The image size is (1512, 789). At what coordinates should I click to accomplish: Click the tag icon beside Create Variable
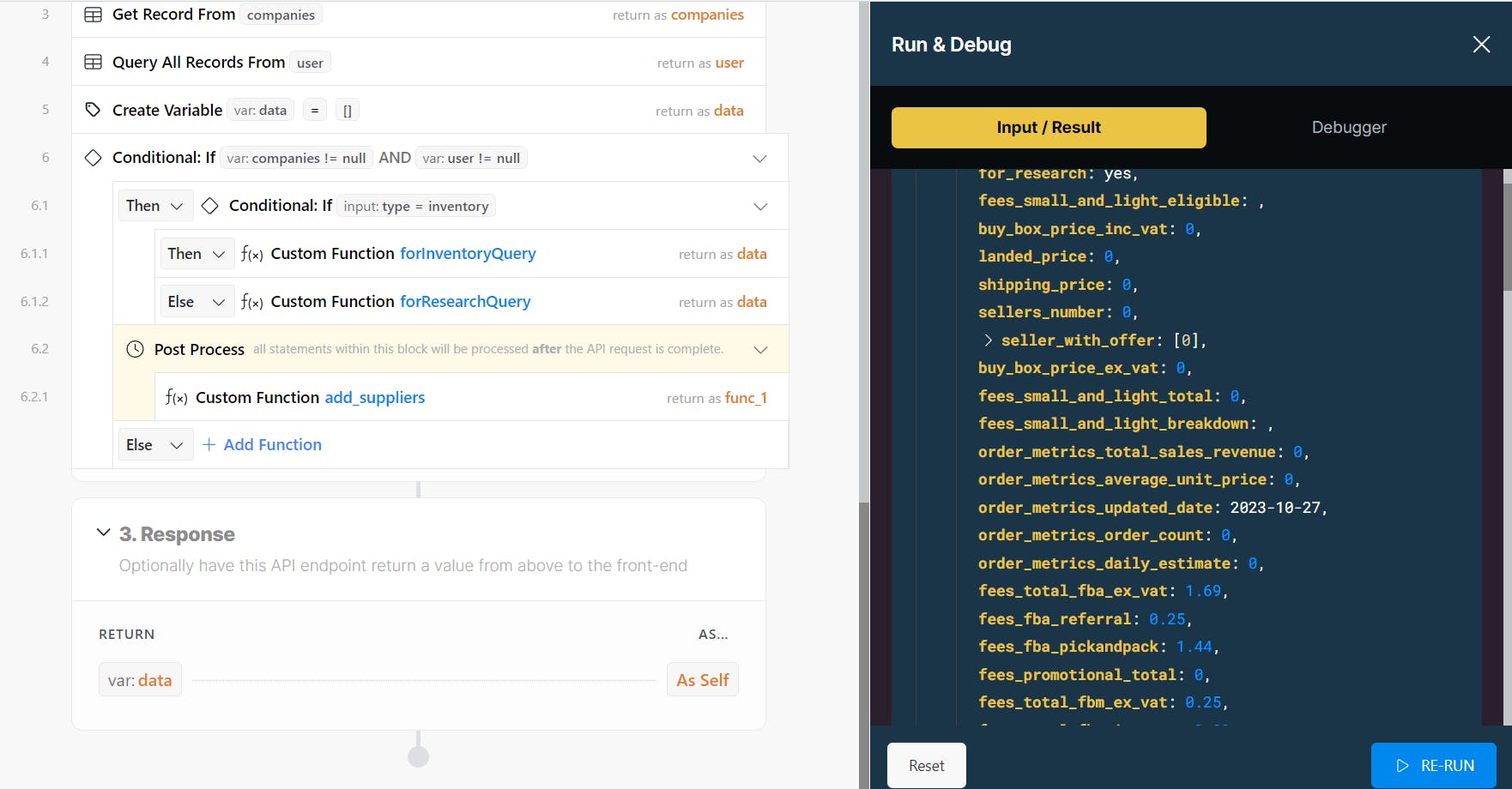coord(94,110)
